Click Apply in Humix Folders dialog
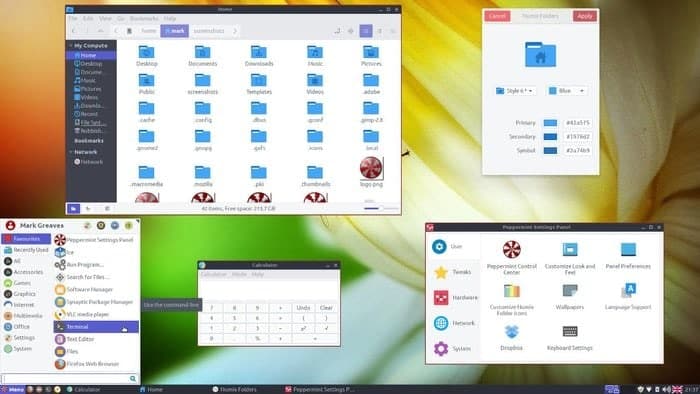 click(x=584, y=16)
